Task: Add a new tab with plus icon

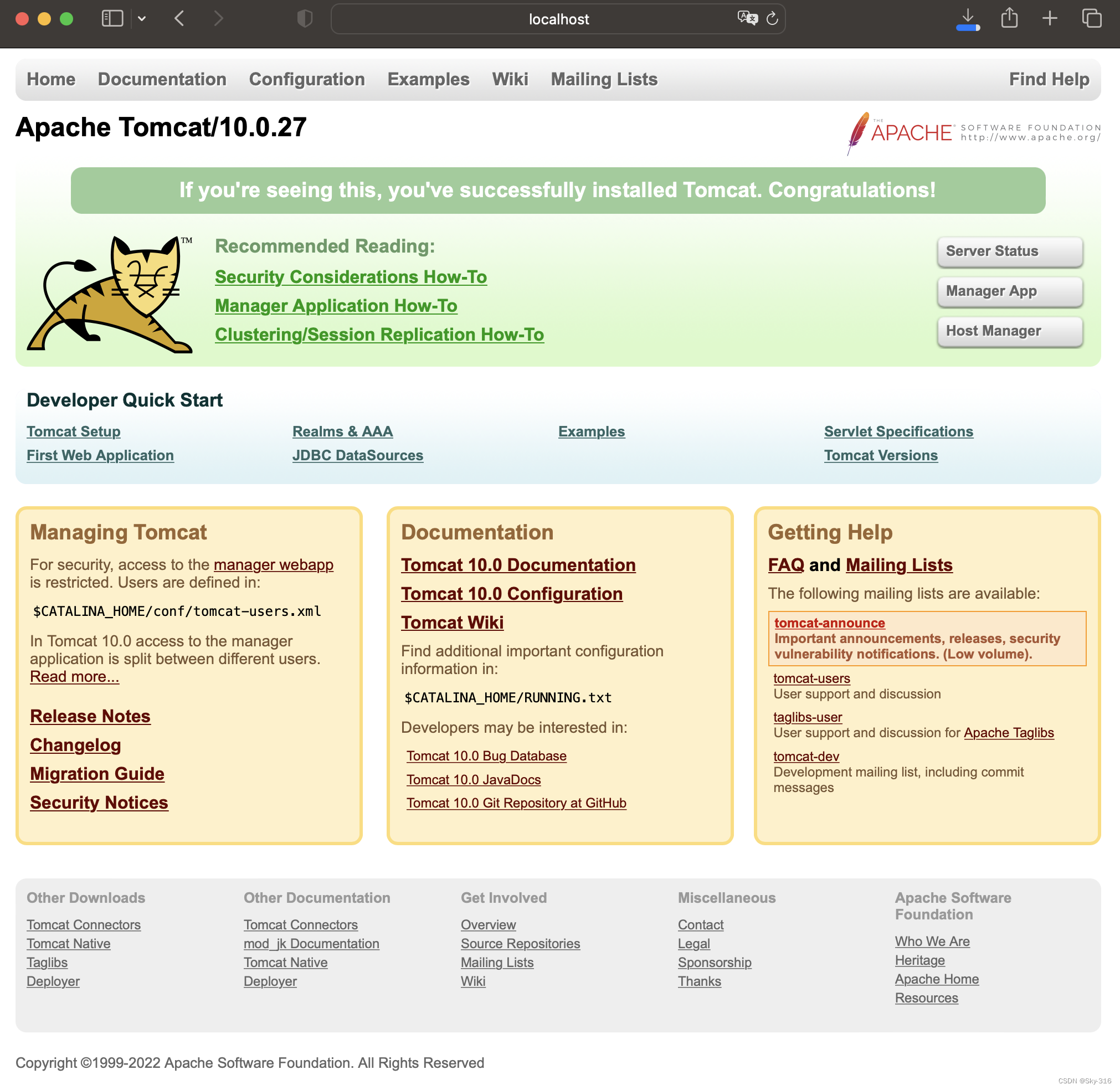Action: coord(1050,19)
